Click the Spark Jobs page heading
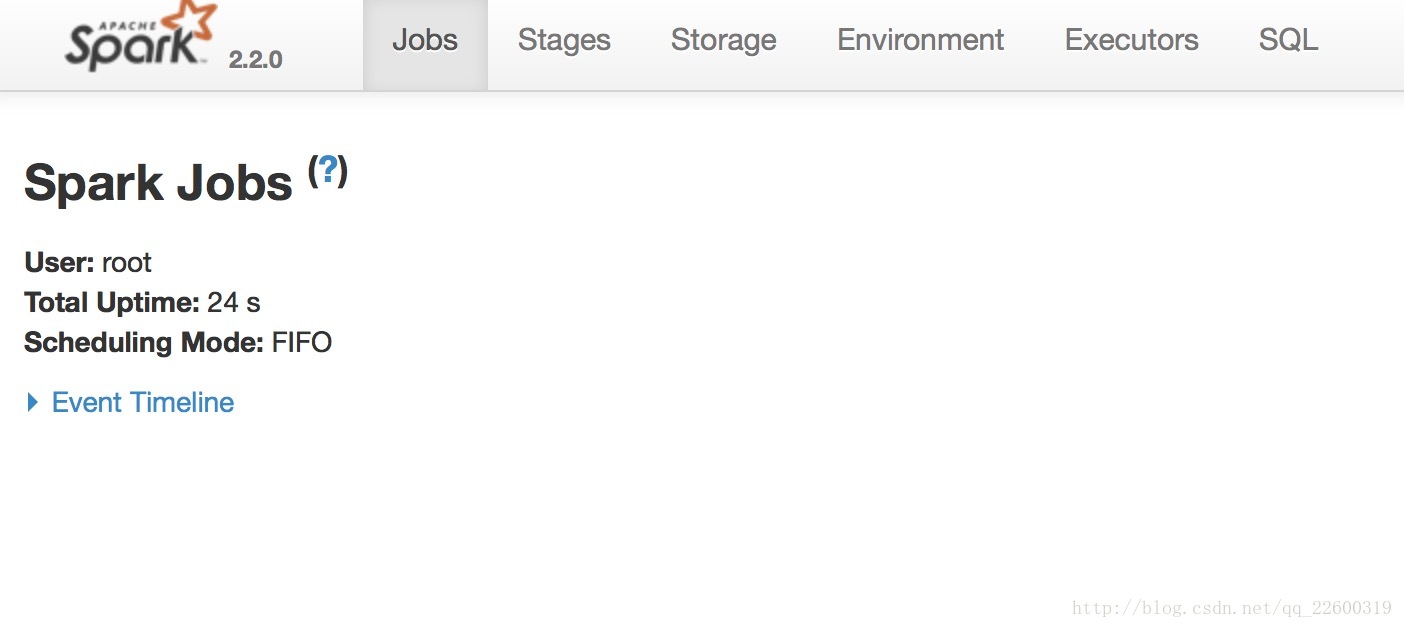Image resolution: width=1404 pixels, height=628 pixels. point(158,183)
